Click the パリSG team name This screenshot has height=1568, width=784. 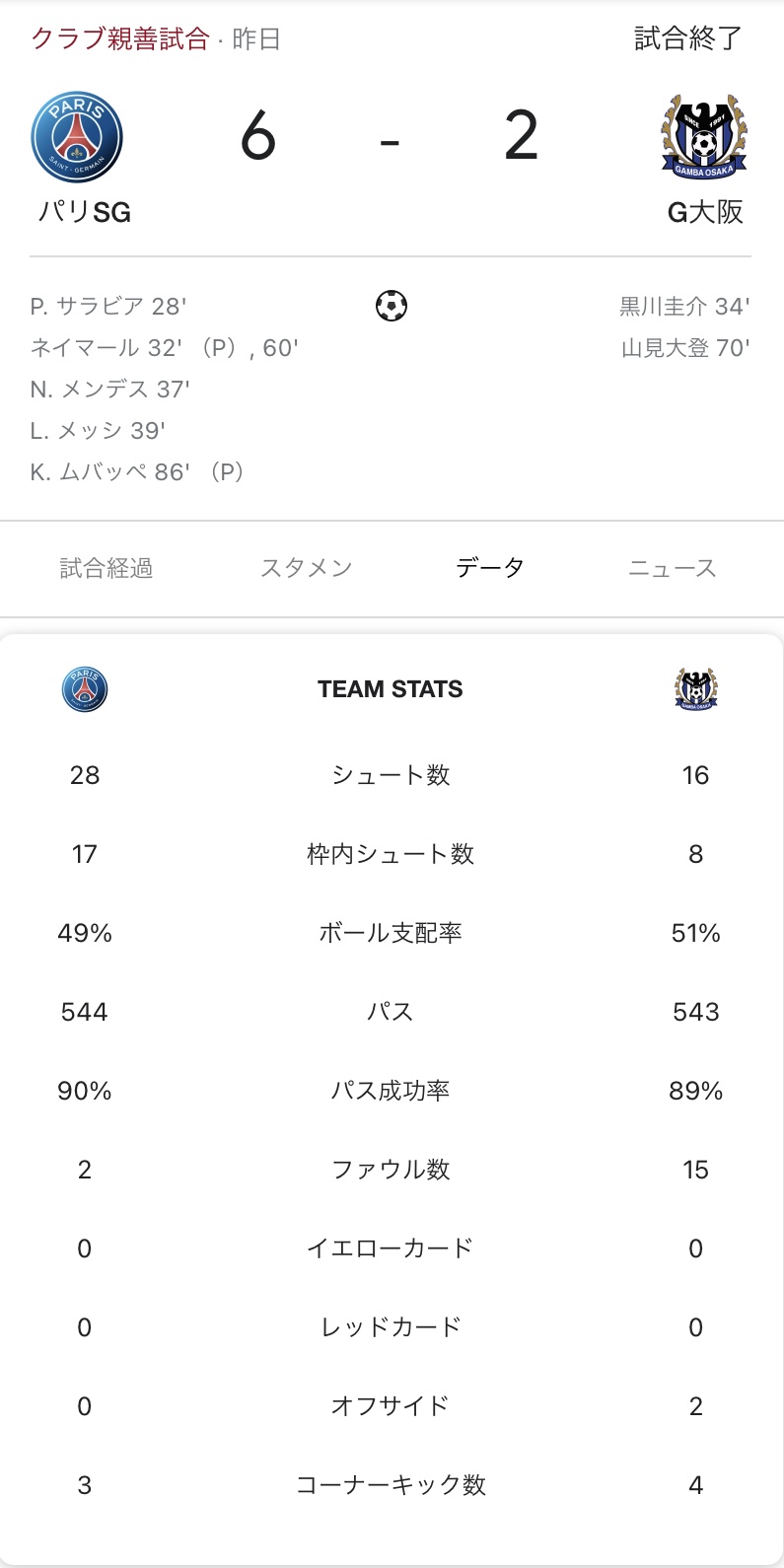pos(84,212)
